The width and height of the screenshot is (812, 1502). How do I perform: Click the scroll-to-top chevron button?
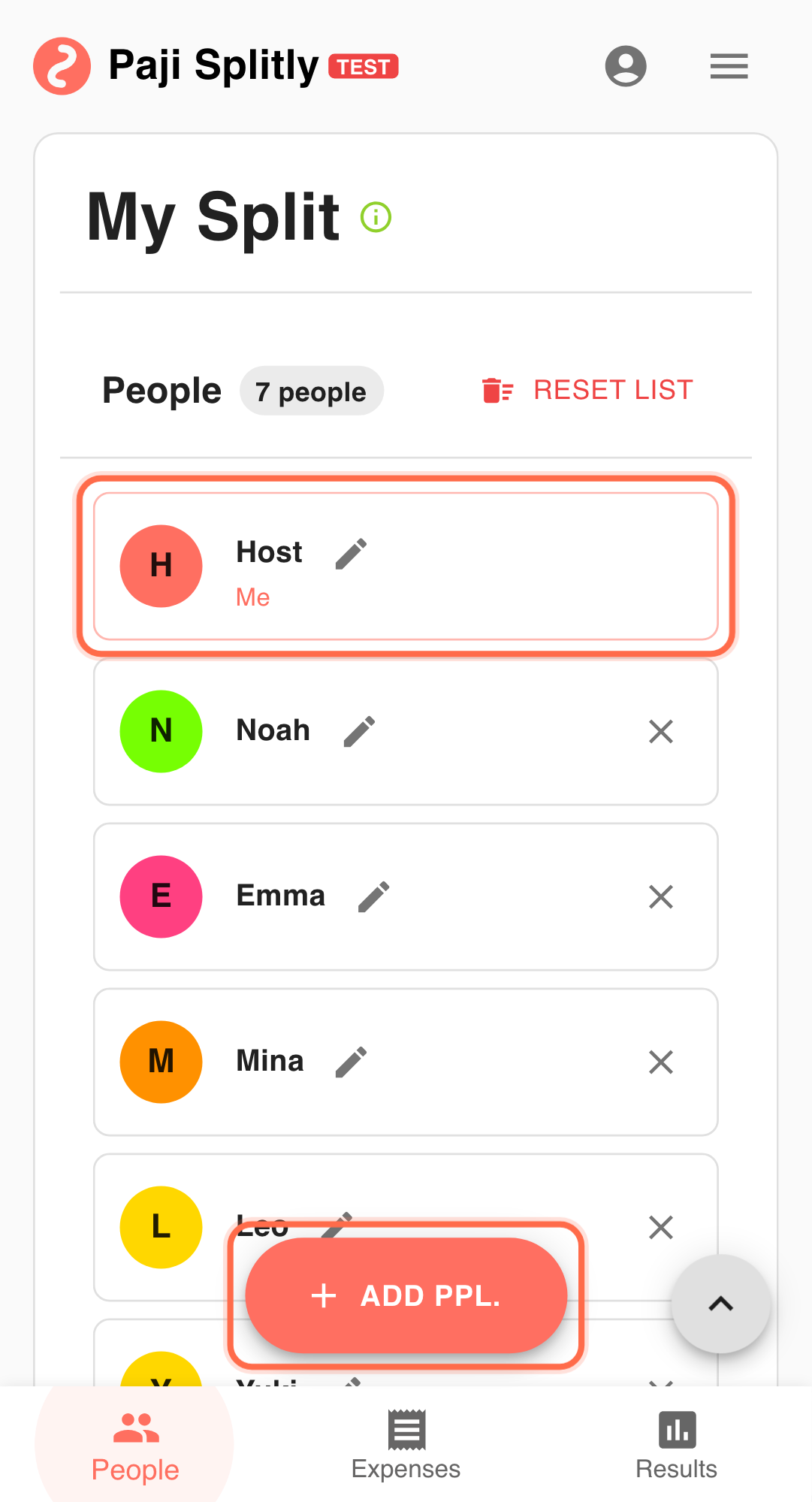coord(720,1304)
